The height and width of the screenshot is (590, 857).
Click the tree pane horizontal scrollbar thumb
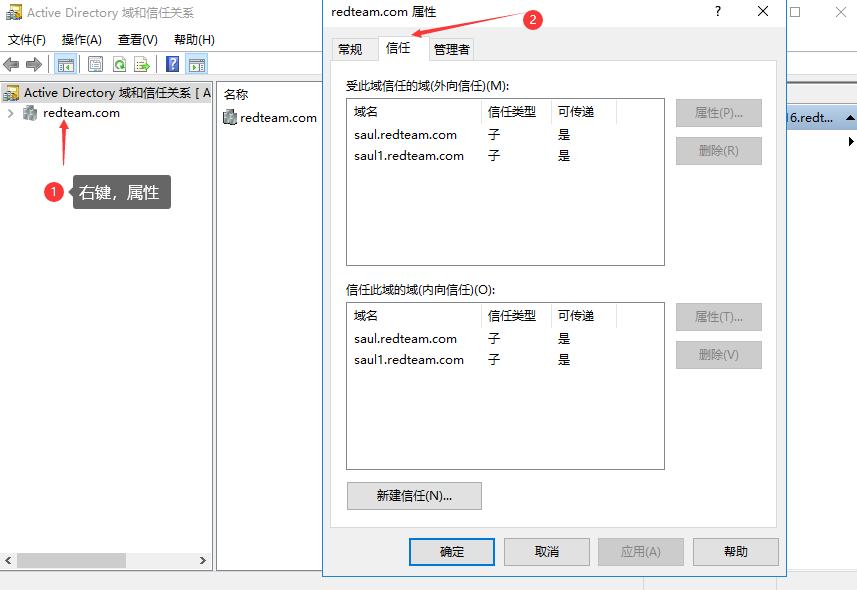72,560
